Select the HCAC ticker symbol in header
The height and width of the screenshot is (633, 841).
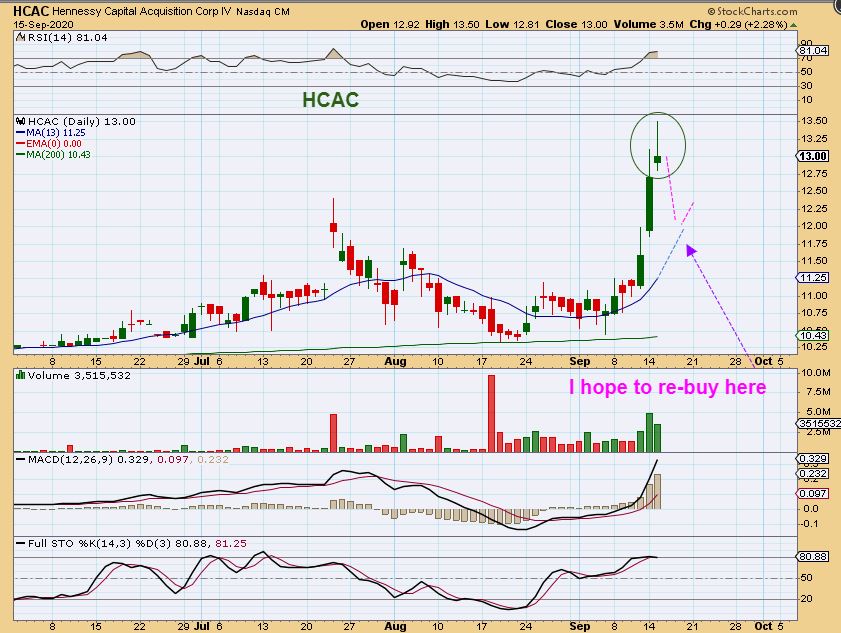pyautogui.click(x=31, y=11)
